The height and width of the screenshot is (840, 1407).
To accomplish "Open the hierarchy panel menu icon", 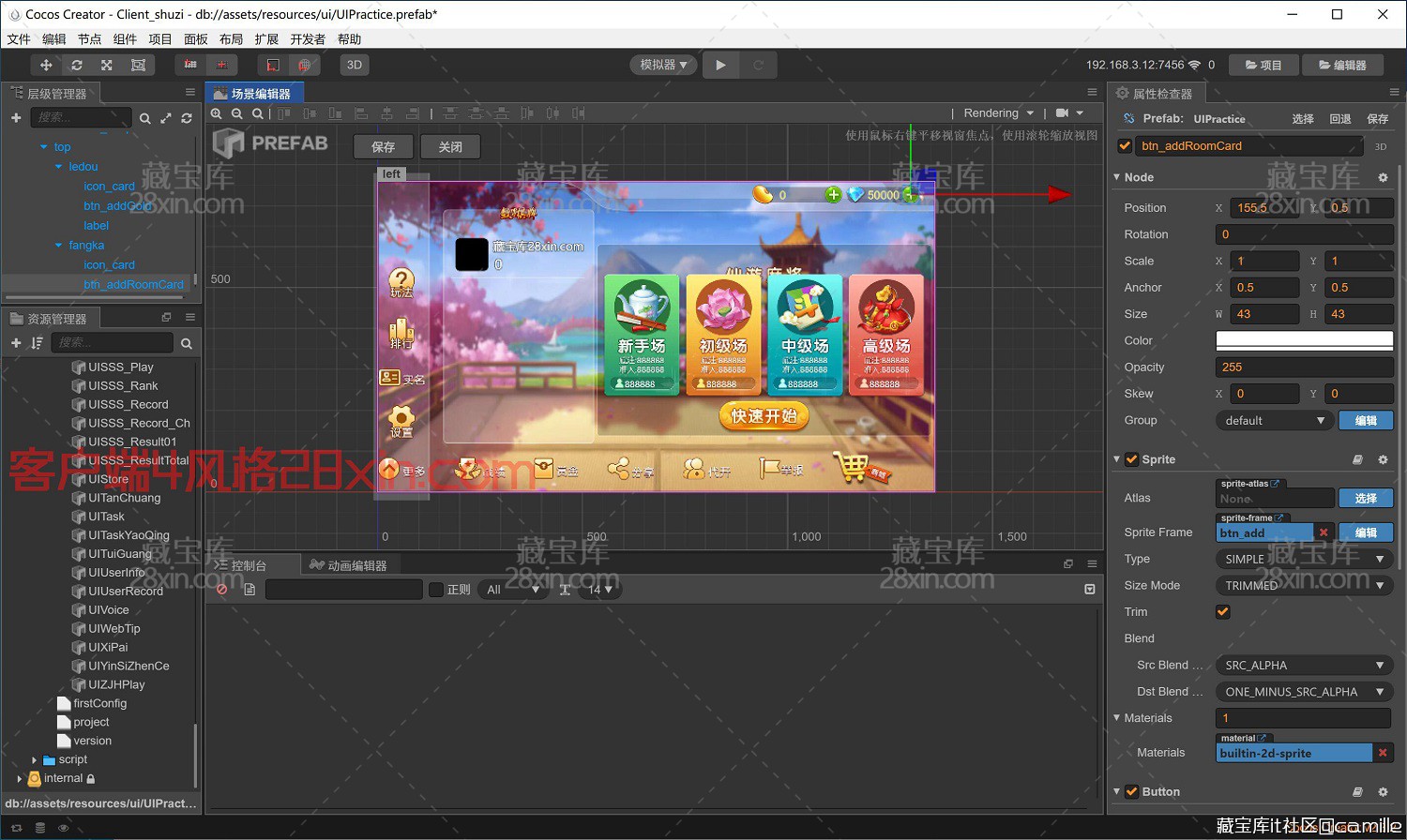I will point(189,92).
